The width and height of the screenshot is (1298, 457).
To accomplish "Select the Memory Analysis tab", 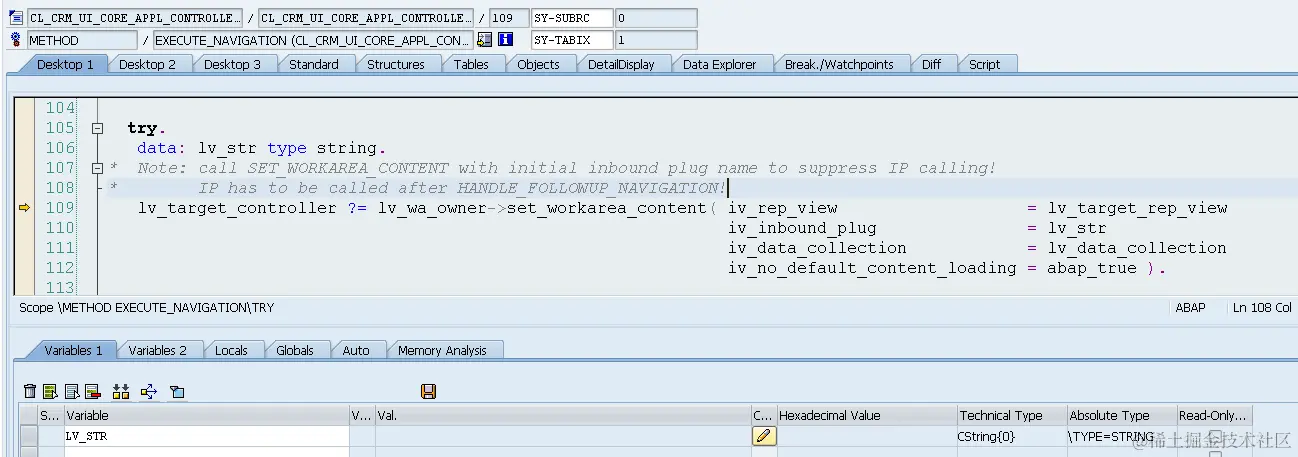I will [442, 350].
